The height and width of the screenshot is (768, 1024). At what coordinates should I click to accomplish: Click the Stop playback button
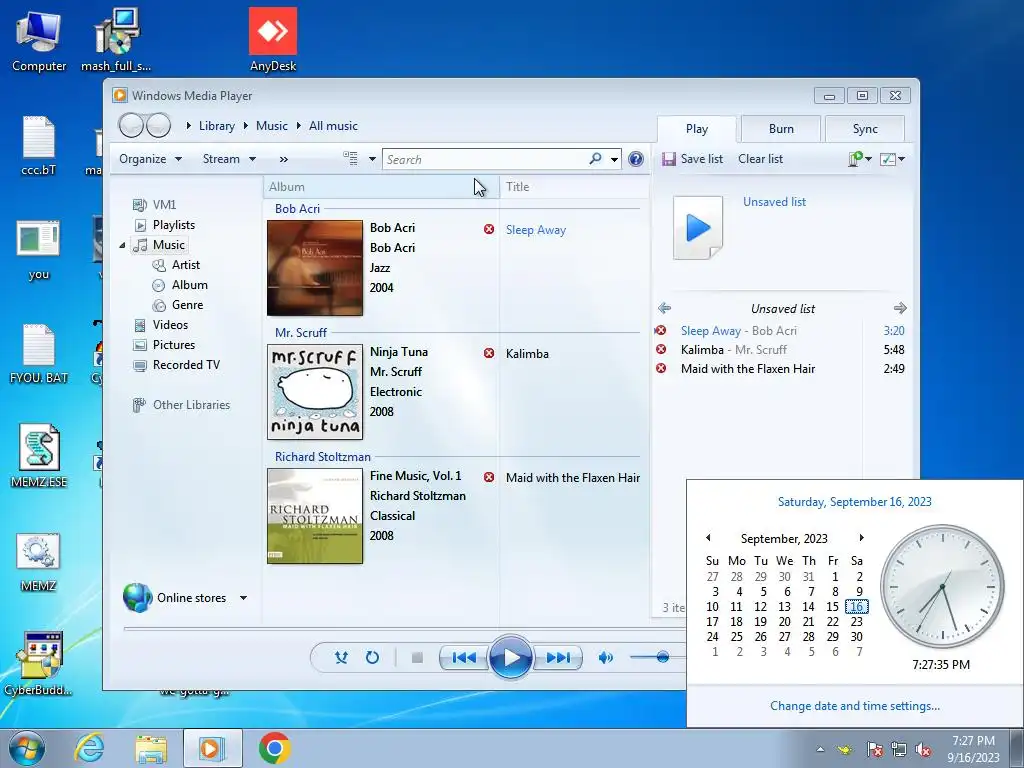[417, 658]
